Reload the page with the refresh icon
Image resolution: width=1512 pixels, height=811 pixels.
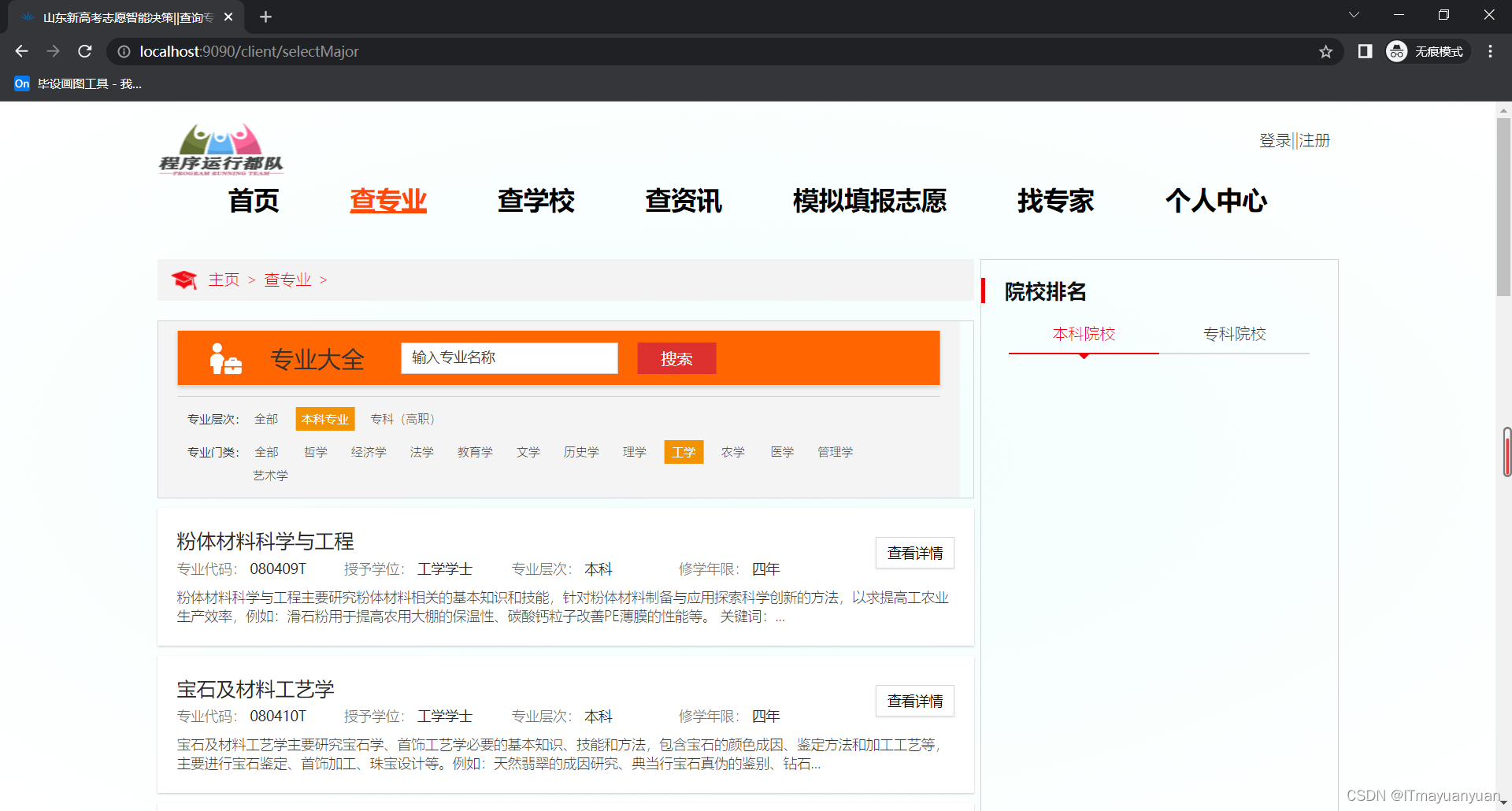(x=85, y=51)
